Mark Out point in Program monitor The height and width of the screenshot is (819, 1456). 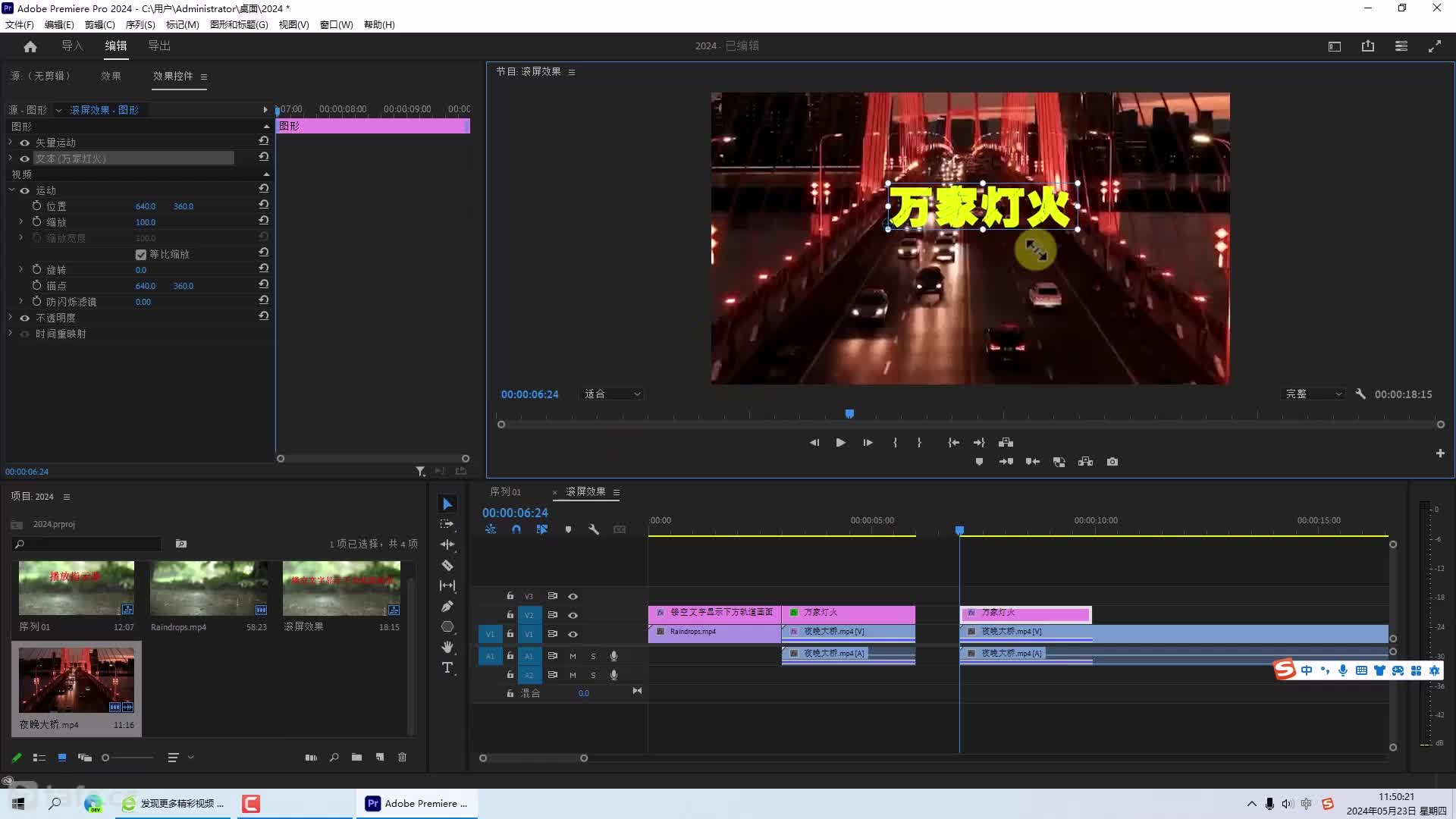[919, 443]
